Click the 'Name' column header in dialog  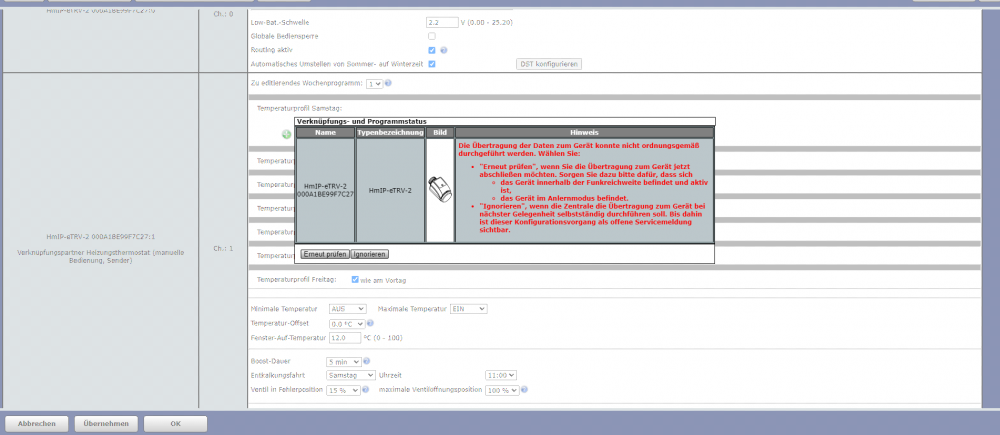pyautogui.click(x=325, y=133)
